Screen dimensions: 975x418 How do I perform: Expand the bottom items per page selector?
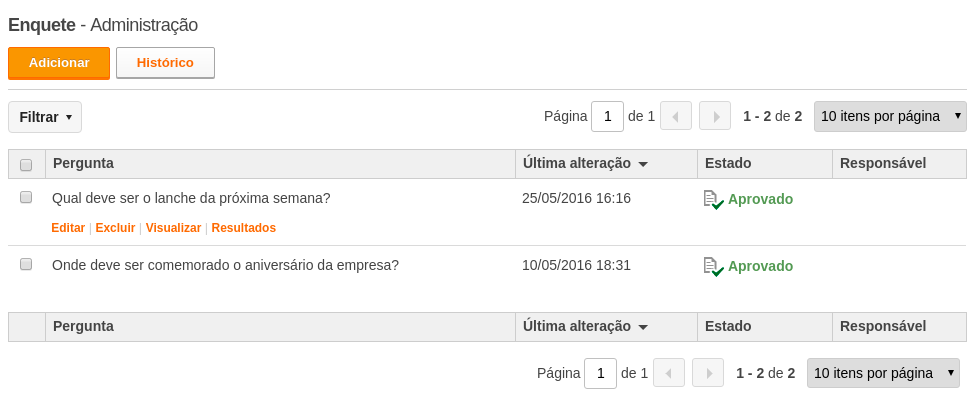[x=883, y=373]
